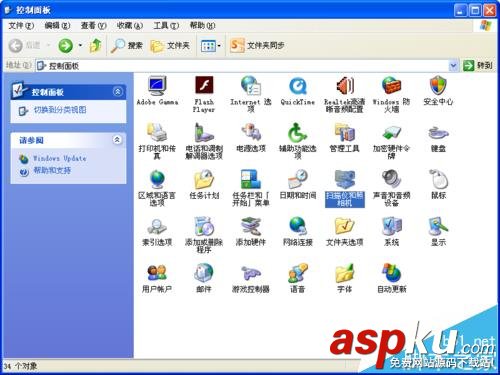Open 字体 fonts folder icon
500x375 pixels.
pyautogui.click(x=345, y=273)
